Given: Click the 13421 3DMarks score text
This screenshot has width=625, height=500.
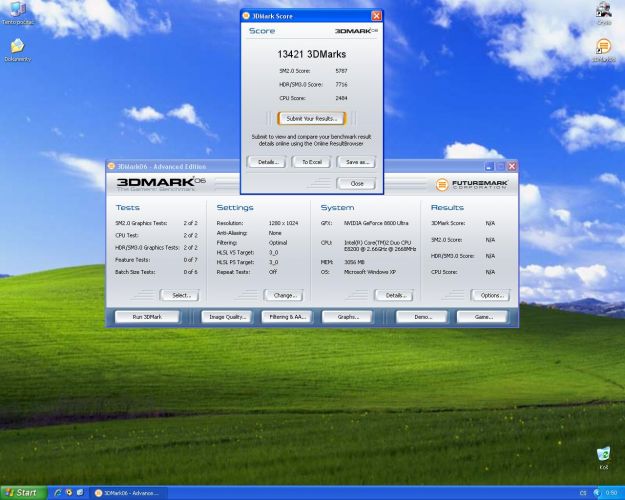Looking at the screenshot, I should (312, 54).
